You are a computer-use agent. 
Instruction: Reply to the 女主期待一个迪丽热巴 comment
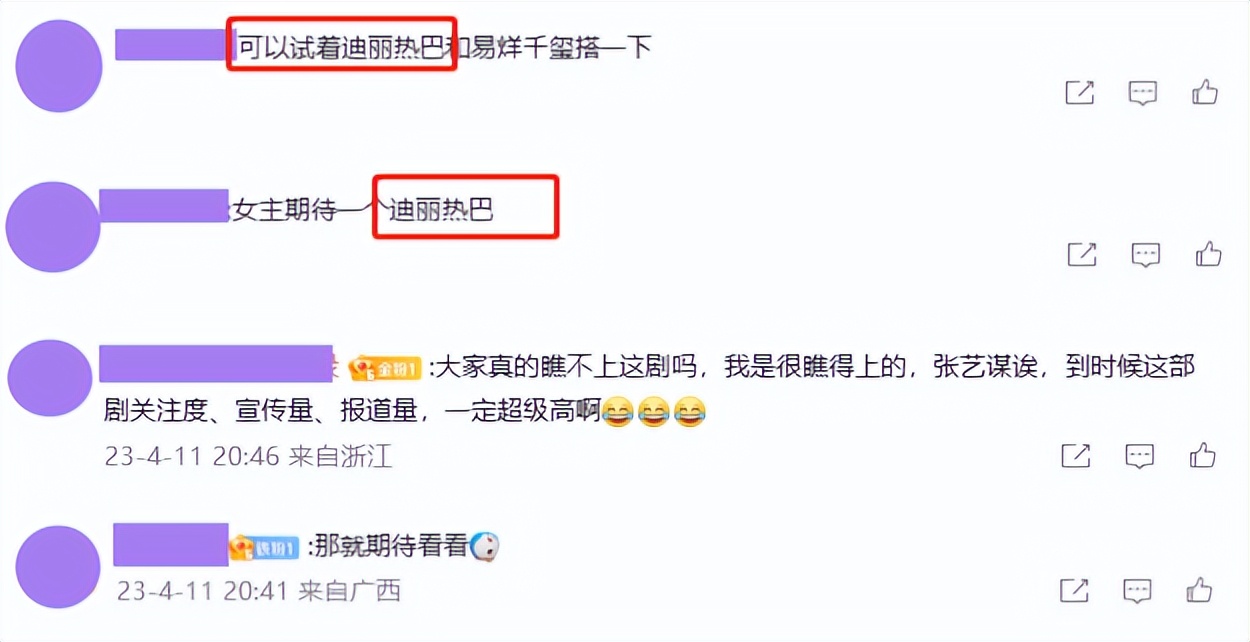coord(1146,254)
